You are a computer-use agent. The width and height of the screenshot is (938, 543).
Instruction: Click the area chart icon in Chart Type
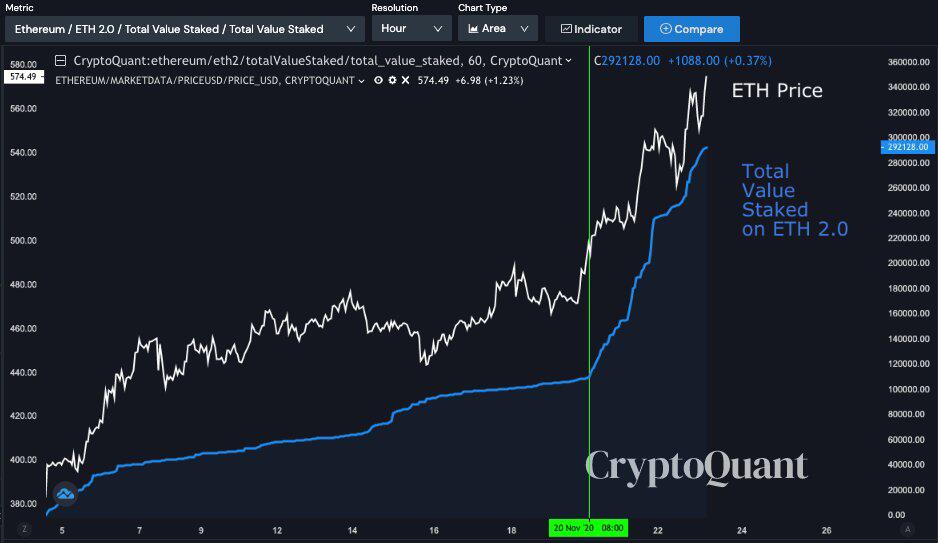coord(473,29)
